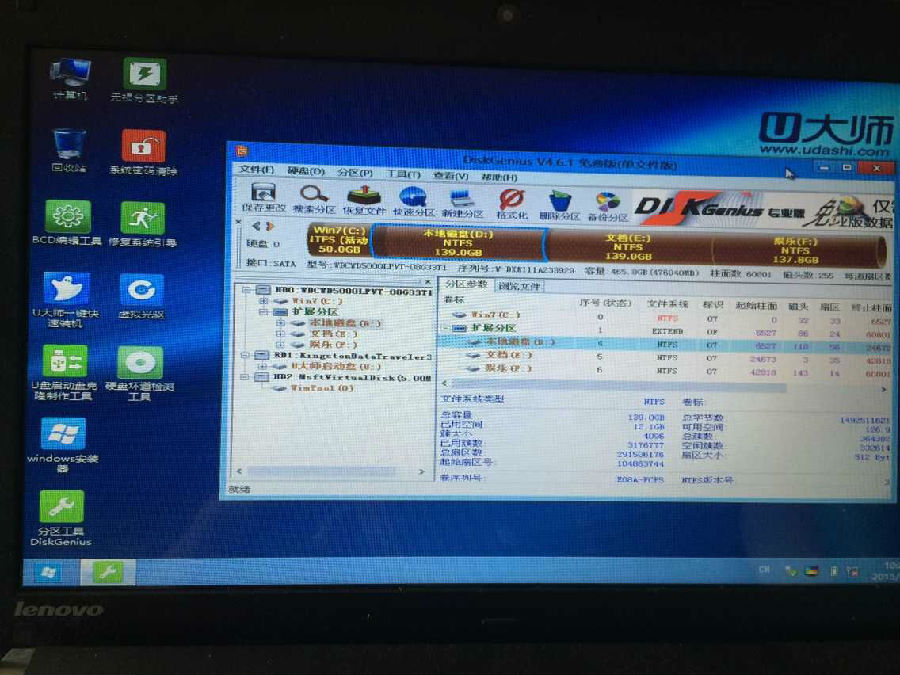Close the disk tree panel

428,282
